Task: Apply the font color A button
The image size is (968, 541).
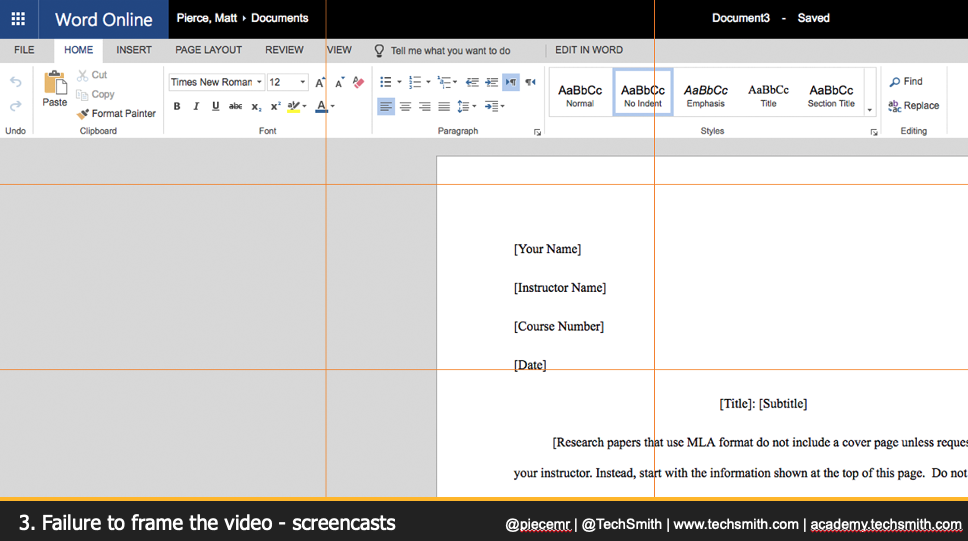Action: (321, 106)
